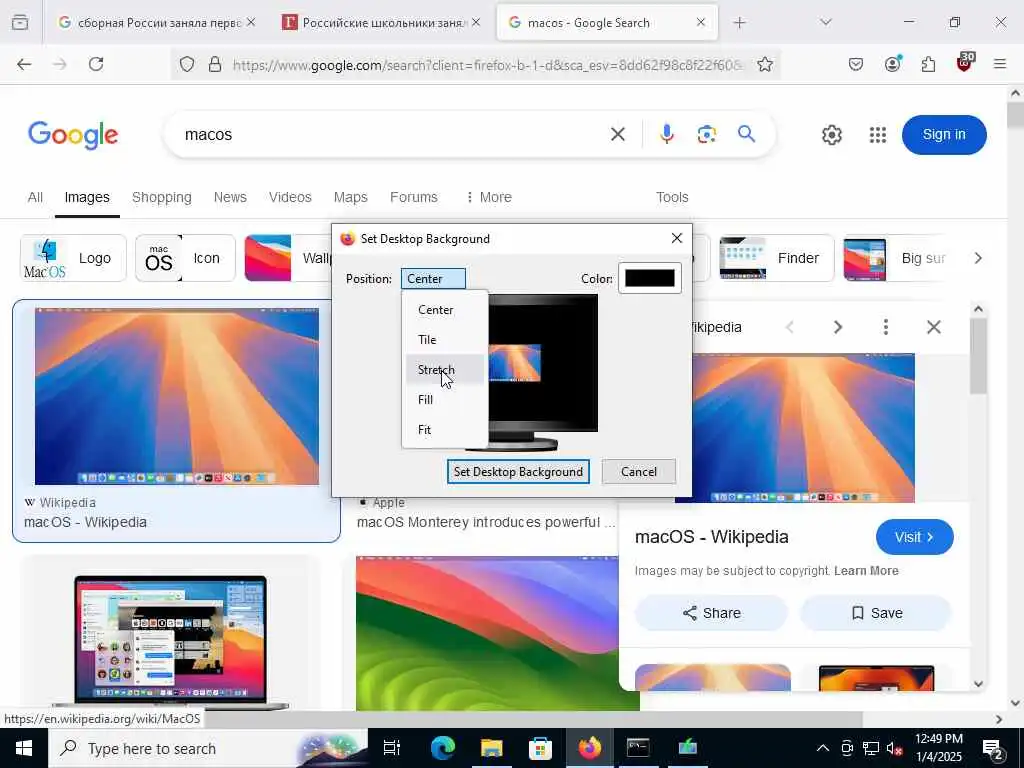
Task: Click the Google search magnifier icon
Action: (x=746, y=135)
